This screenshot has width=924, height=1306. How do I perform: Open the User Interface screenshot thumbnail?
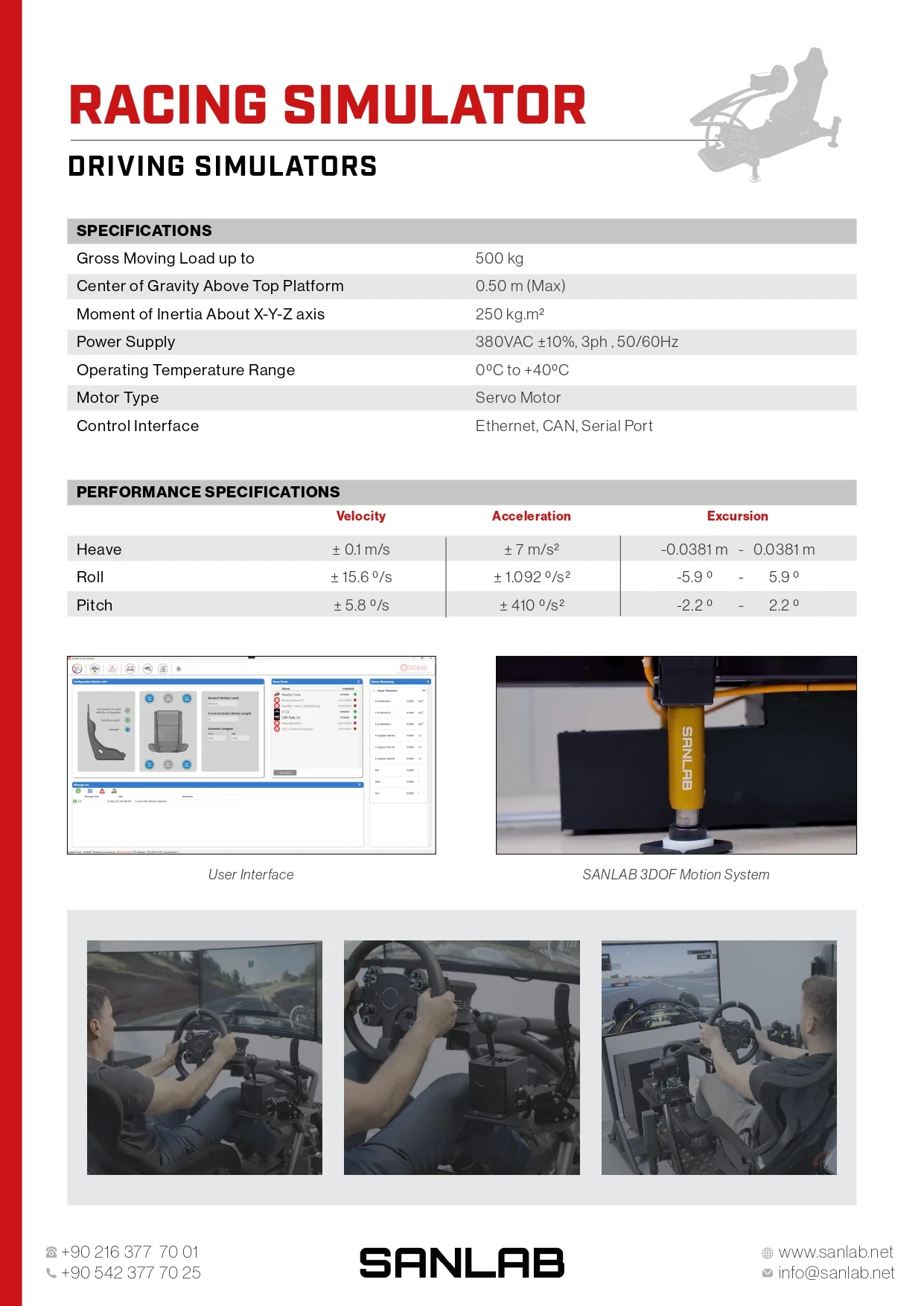252,755
